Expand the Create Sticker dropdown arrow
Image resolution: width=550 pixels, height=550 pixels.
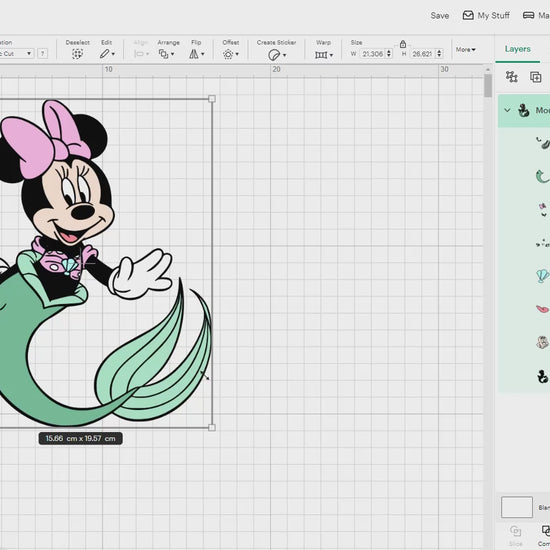[x=284, y=55]
